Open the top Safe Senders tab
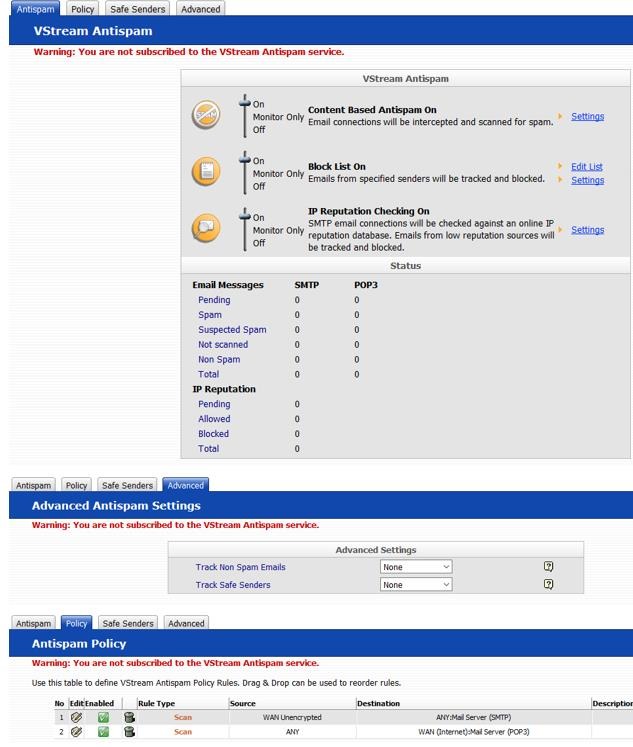Viewport: 633px width, 747px height. click(138, 9)
